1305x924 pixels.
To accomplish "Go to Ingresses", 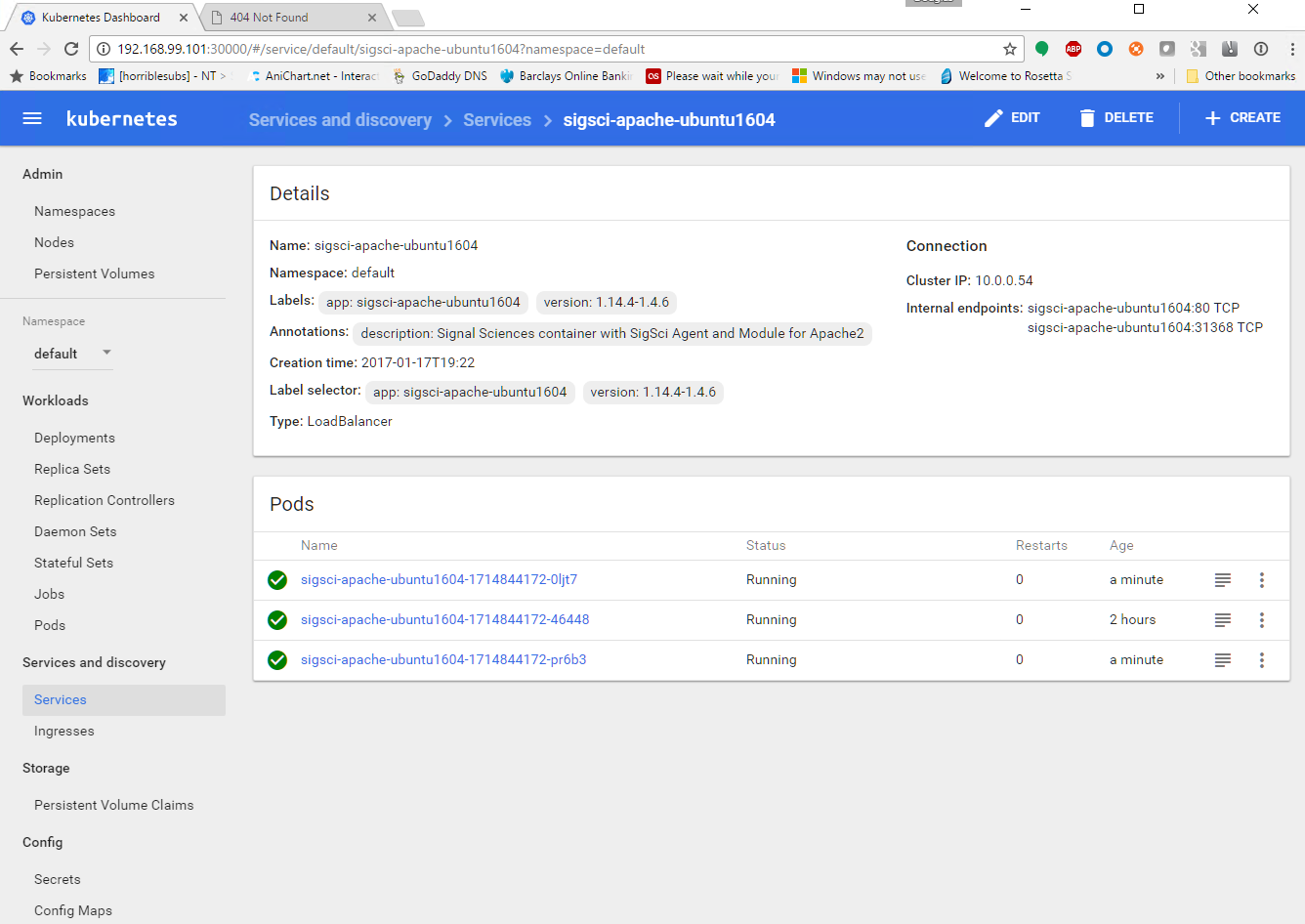I will [x=64, y=731].
